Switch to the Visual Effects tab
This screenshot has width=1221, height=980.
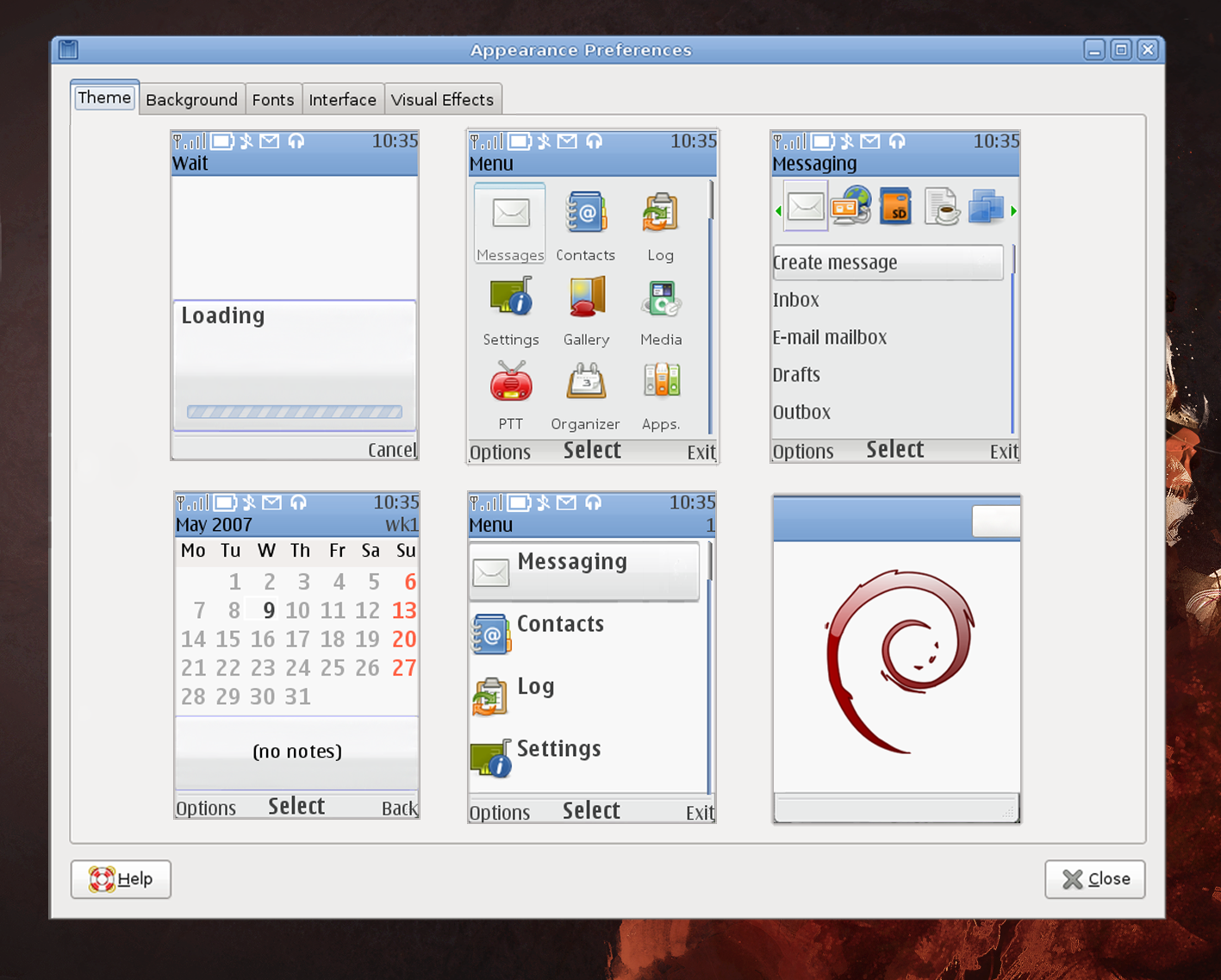(443, 98)
